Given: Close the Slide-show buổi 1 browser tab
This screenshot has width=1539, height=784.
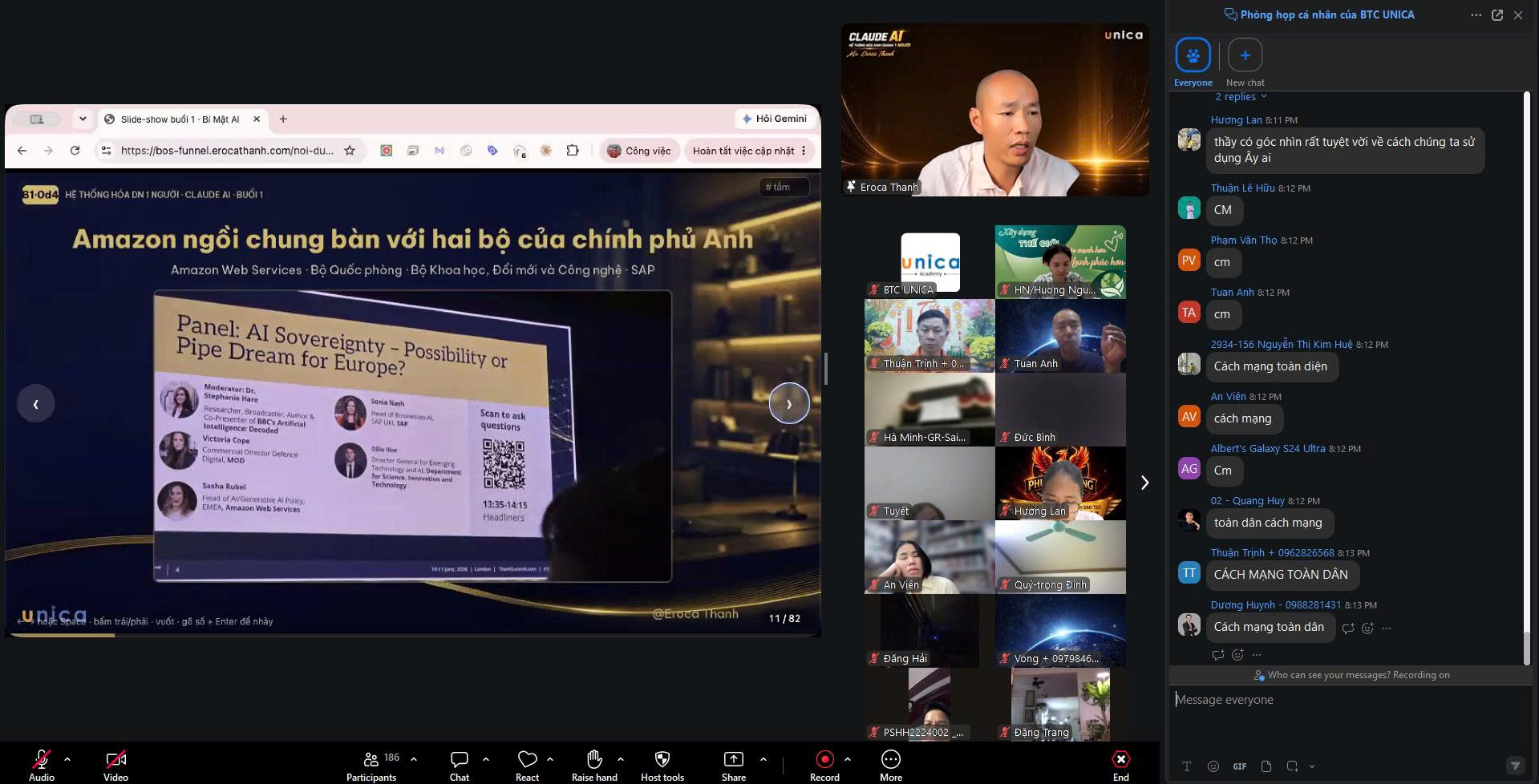Looking at the screenshot, I should (257, 119).
